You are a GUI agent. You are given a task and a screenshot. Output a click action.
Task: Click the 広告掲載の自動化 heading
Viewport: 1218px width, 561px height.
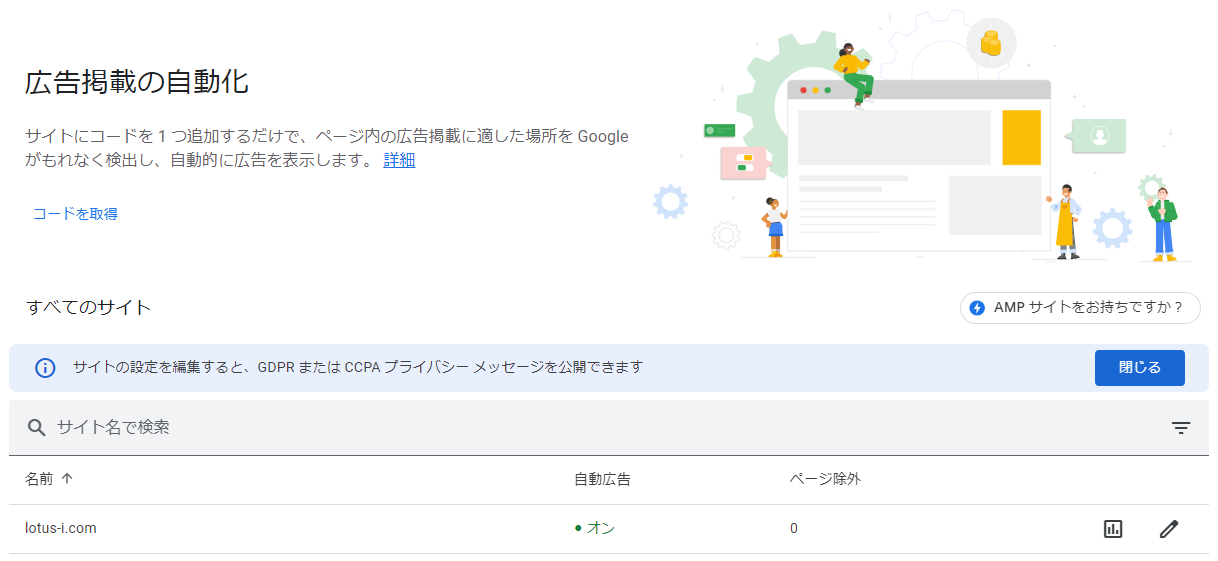click(136, 83)
